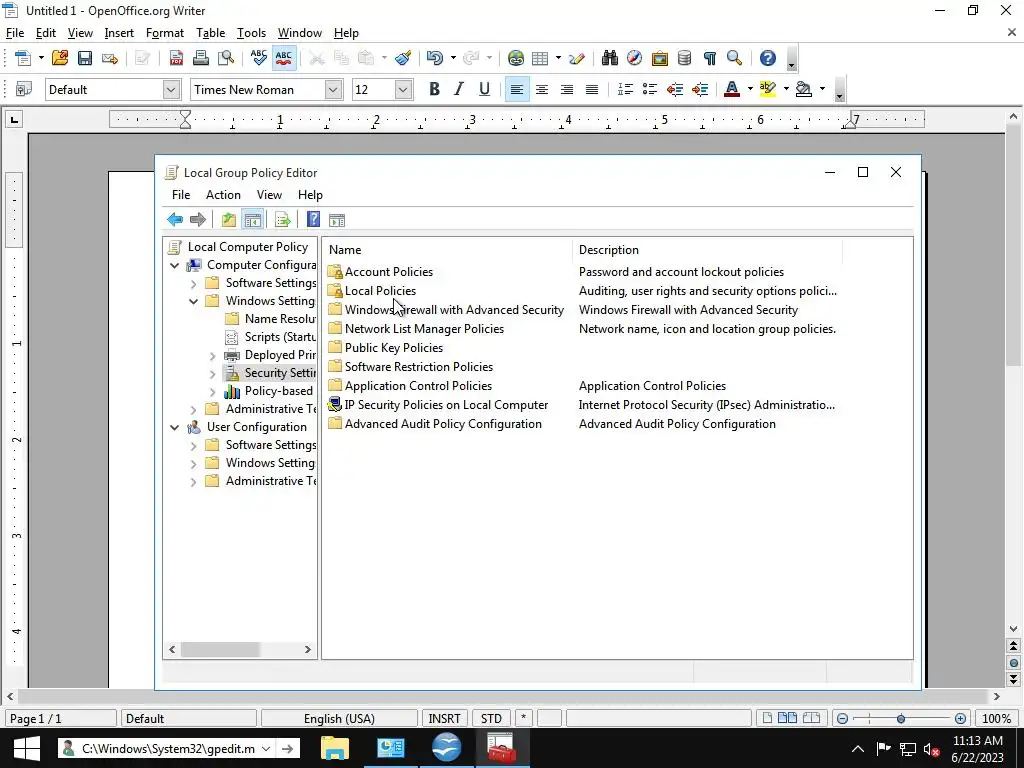Click the Description column header
1024x768 pixels.
click(707, 249)
